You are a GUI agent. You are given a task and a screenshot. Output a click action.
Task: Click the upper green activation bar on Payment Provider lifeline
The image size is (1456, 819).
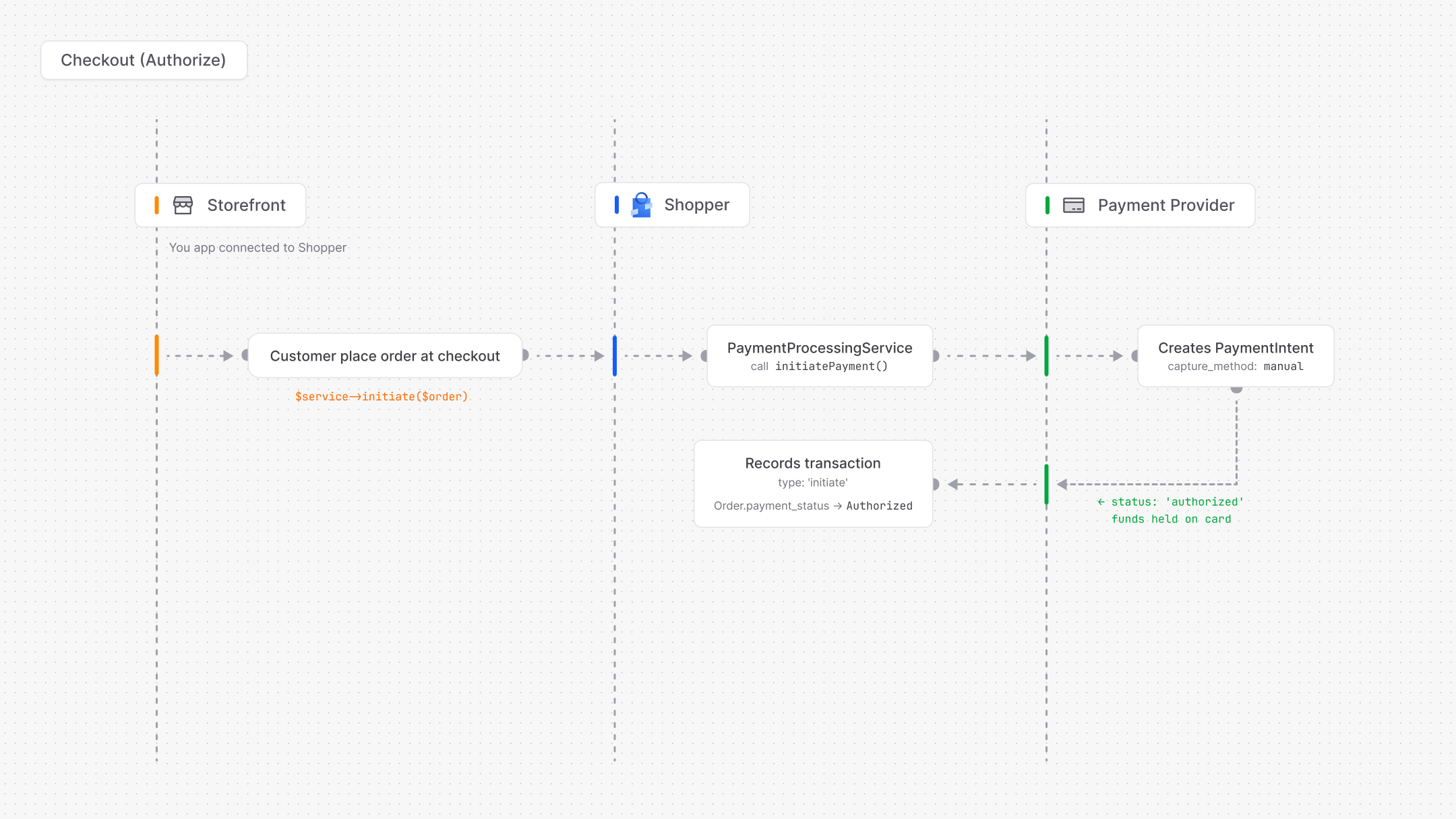1046,355
